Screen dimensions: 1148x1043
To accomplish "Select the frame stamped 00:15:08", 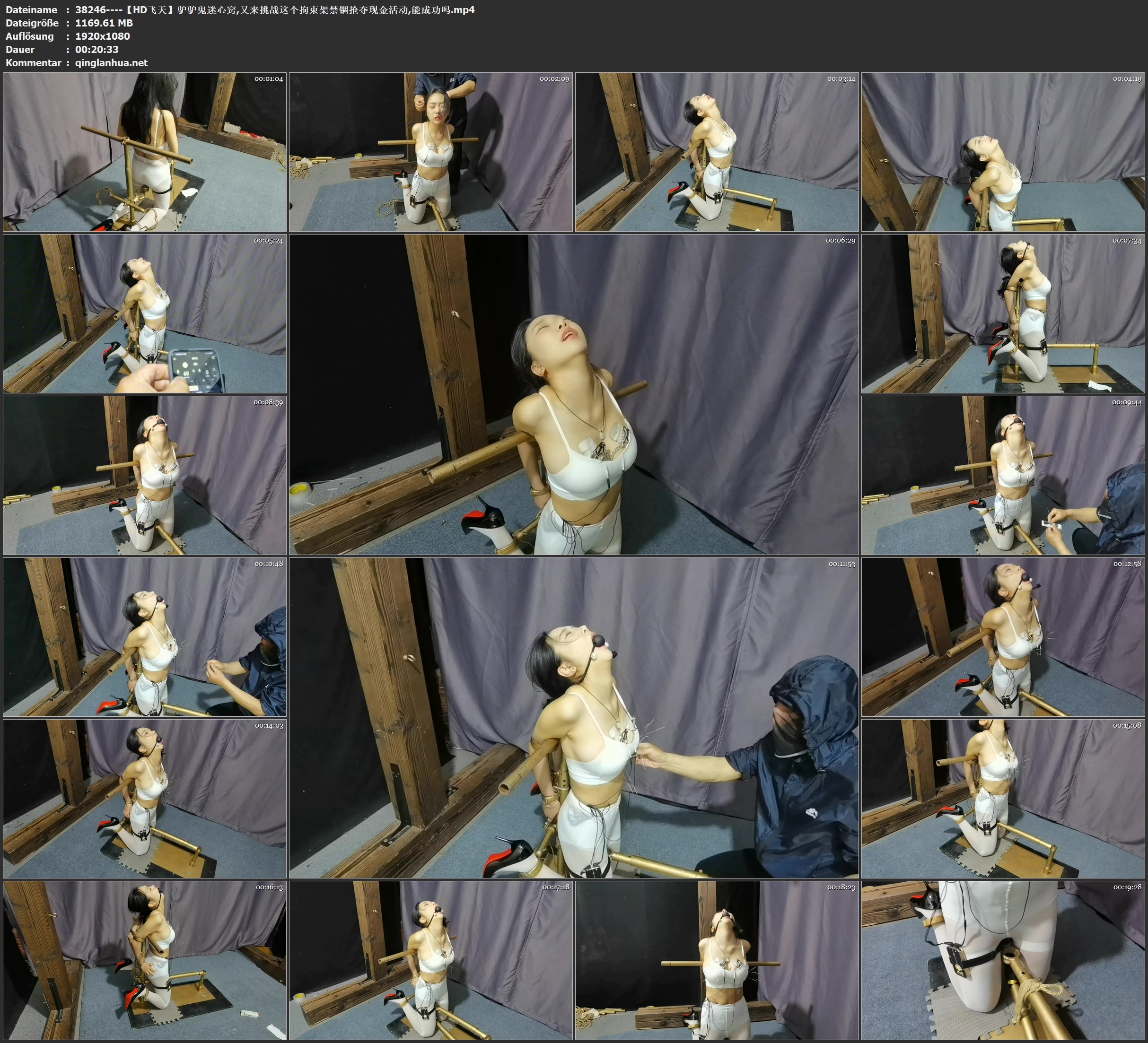I will pyautogui.click(x=1003, y=799).
